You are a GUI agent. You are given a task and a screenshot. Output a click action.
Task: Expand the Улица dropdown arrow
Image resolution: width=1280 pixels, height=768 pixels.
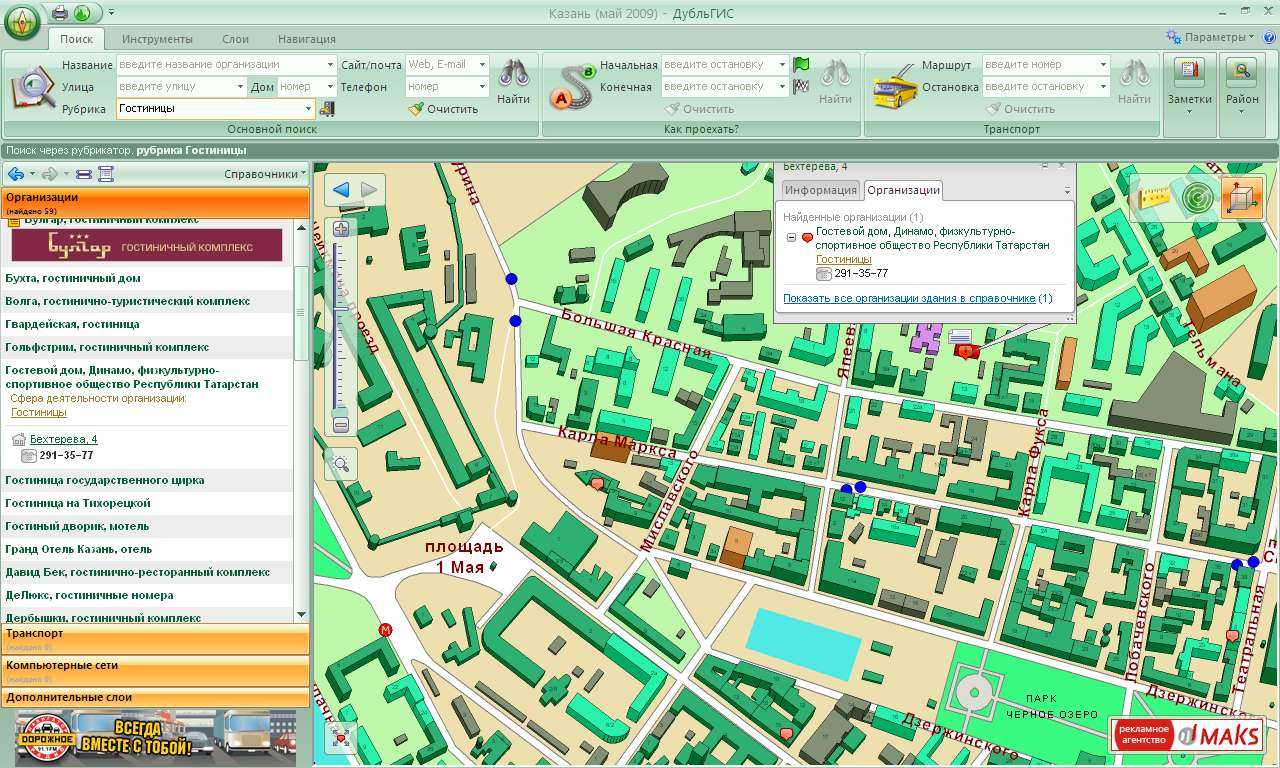pos(241,87)
